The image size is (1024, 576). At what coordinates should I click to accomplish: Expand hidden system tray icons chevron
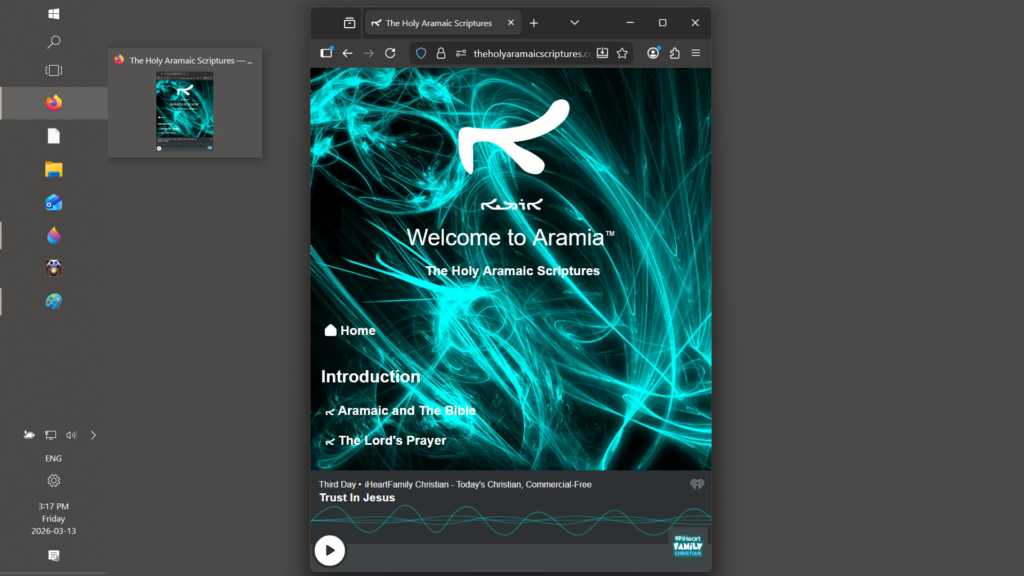tap(93, 435)
